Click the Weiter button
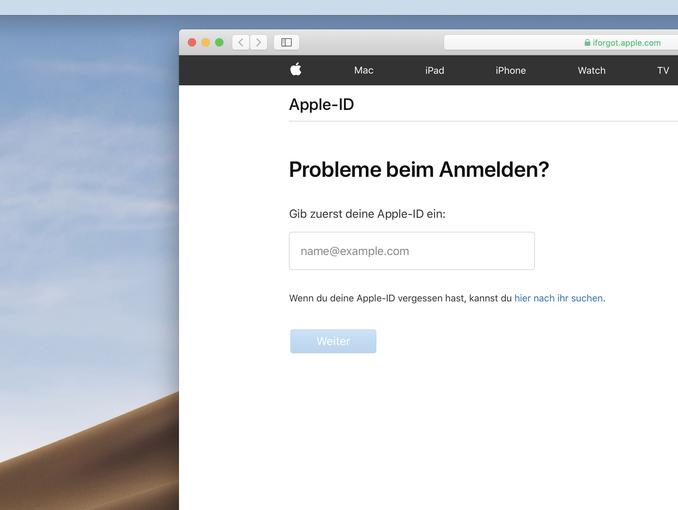 333,341
